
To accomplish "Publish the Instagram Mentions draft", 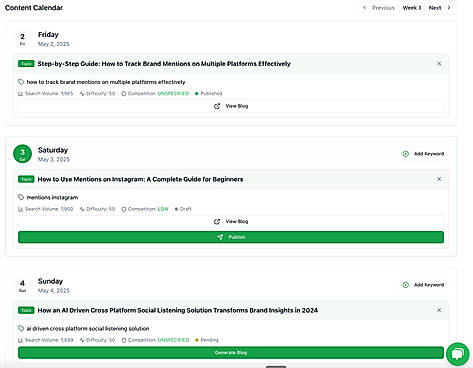I will tap(231, 237).
